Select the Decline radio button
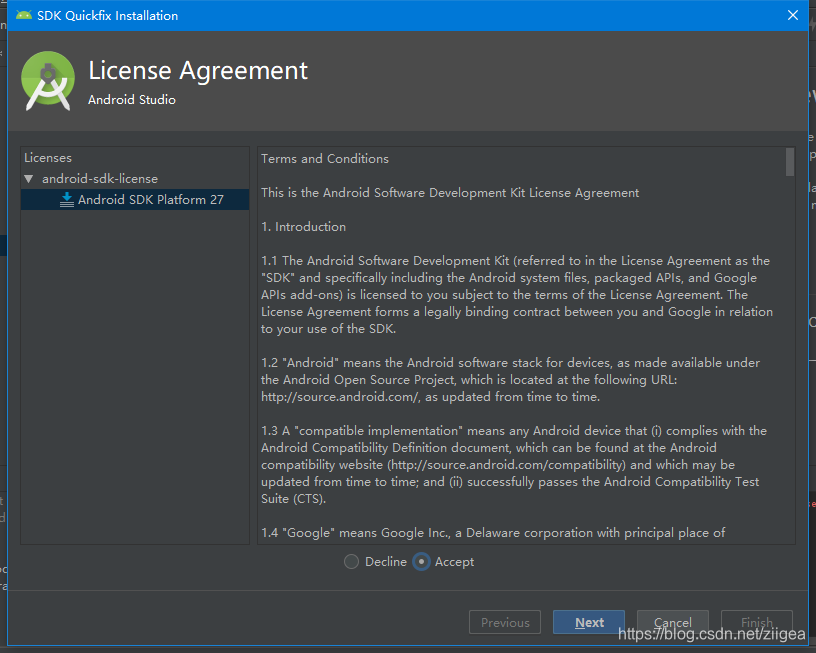Image resolution: width=816 pixels, height=653 pixels. point(351,562)
